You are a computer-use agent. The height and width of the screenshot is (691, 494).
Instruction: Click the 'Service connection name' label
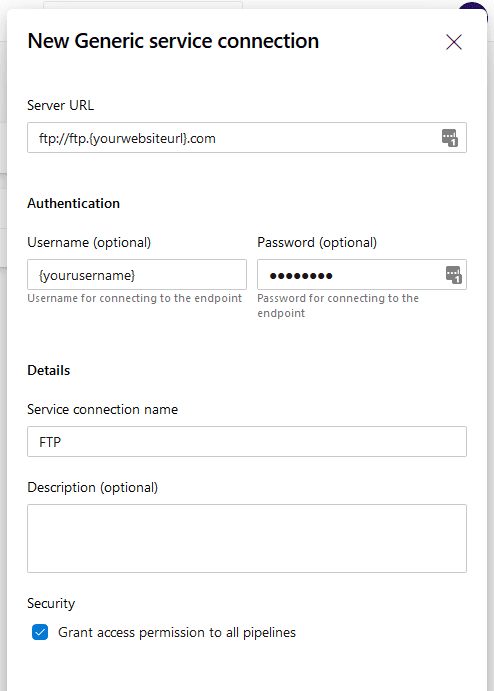pyautogui.click(x=103, y=409)
